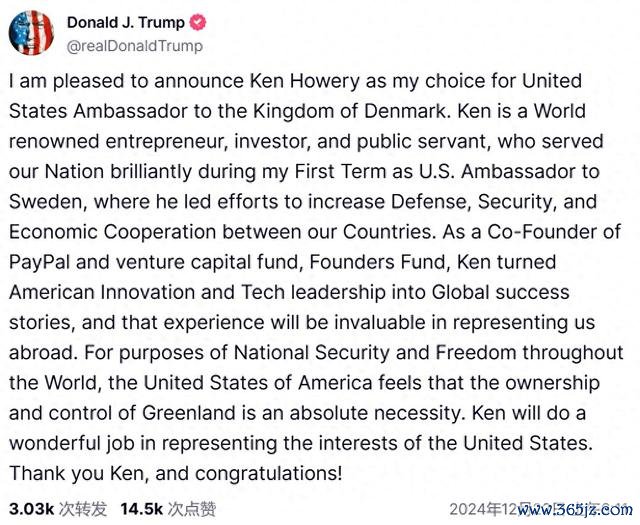640x525 pixels.
Task: Click Economic Cooperation in the post text
Action: (x=112, y=232)
